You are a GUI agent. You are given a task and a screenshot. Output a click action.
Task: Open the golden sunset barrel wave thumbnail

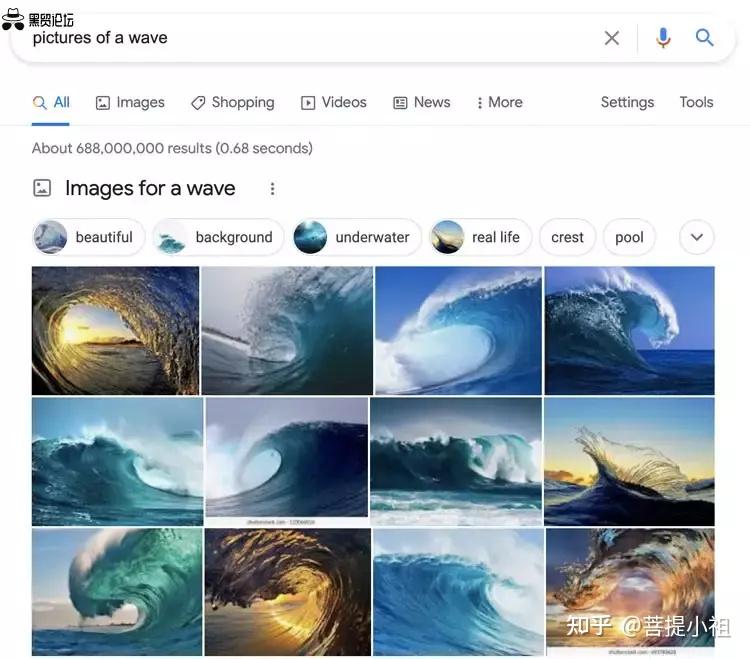tap(115, 330)
